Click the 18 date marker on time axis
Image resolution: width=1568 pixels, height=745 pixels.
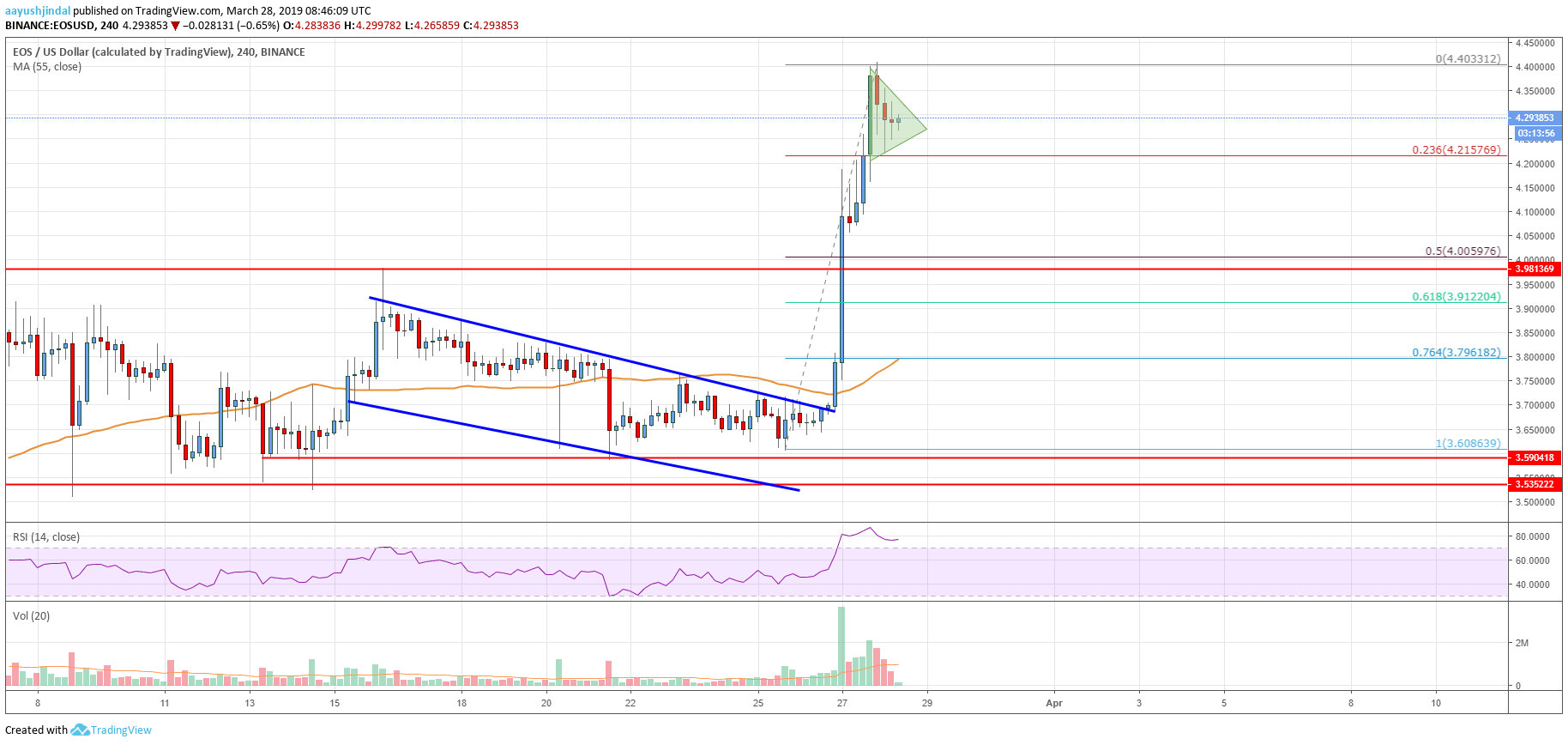(x=461, y=703)
